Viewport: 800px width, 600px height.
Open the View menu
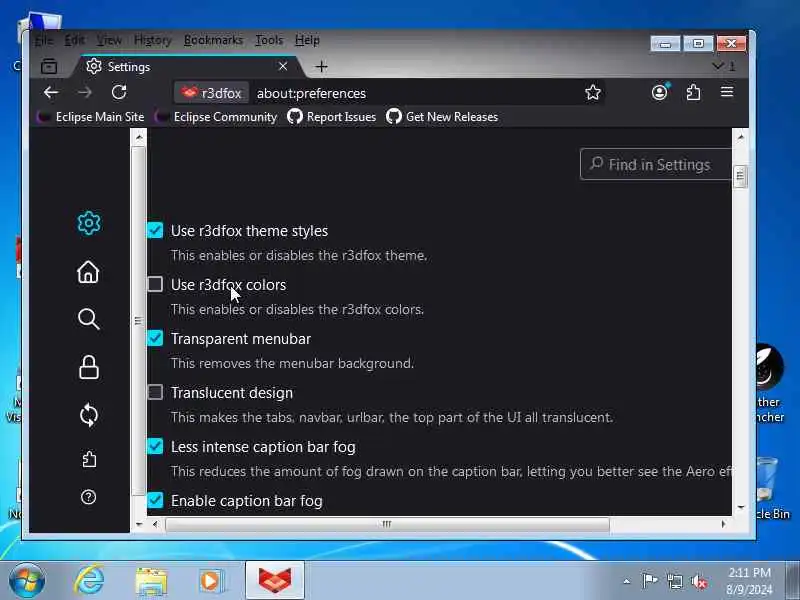(x=109, y=40)
